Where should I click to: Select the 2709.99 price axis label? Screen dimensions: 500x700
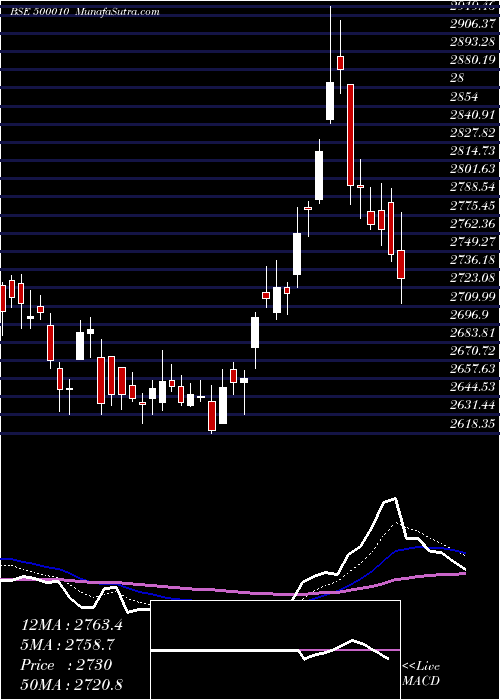[x=473, y=296]
